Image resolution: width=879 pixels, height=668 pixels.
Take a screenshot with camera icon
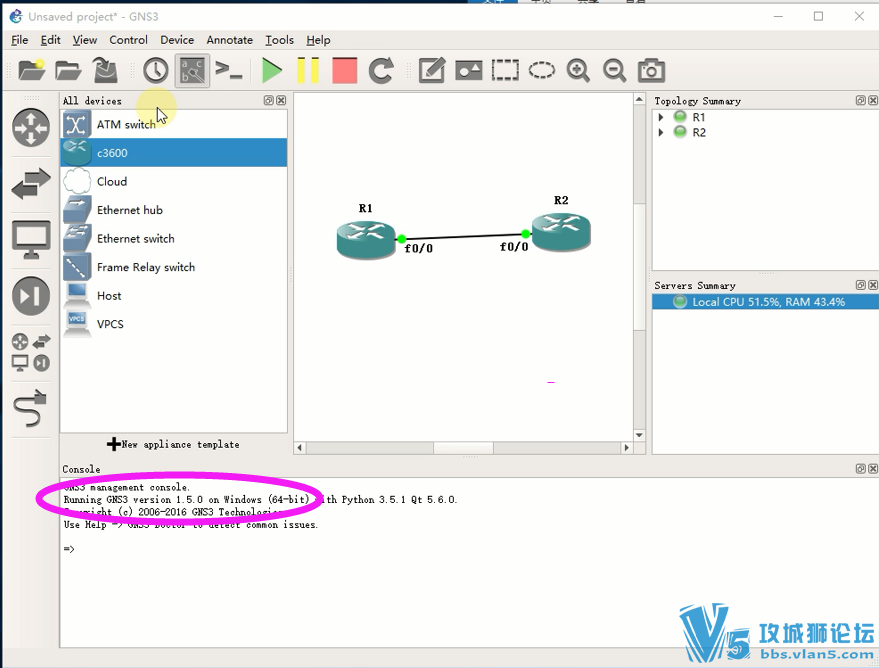tap(651, 71)
